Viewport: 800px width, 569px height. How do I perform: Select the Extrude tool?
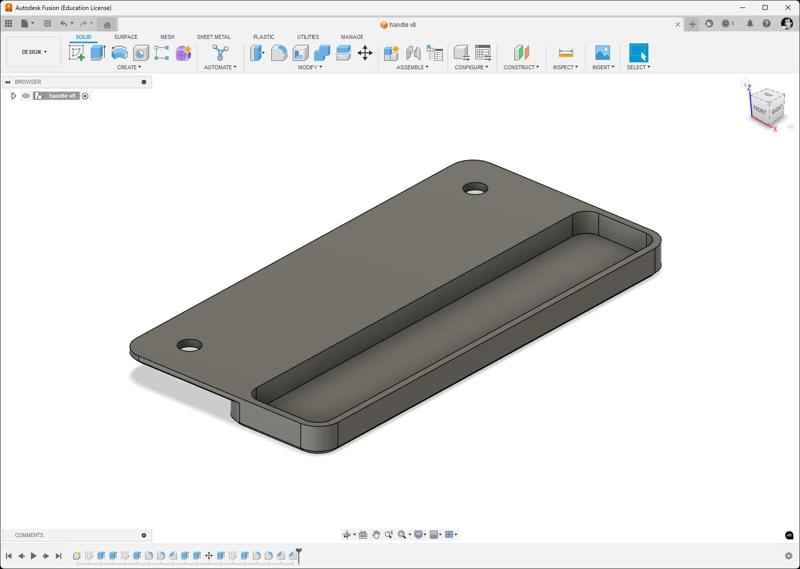tap(97, 53)
